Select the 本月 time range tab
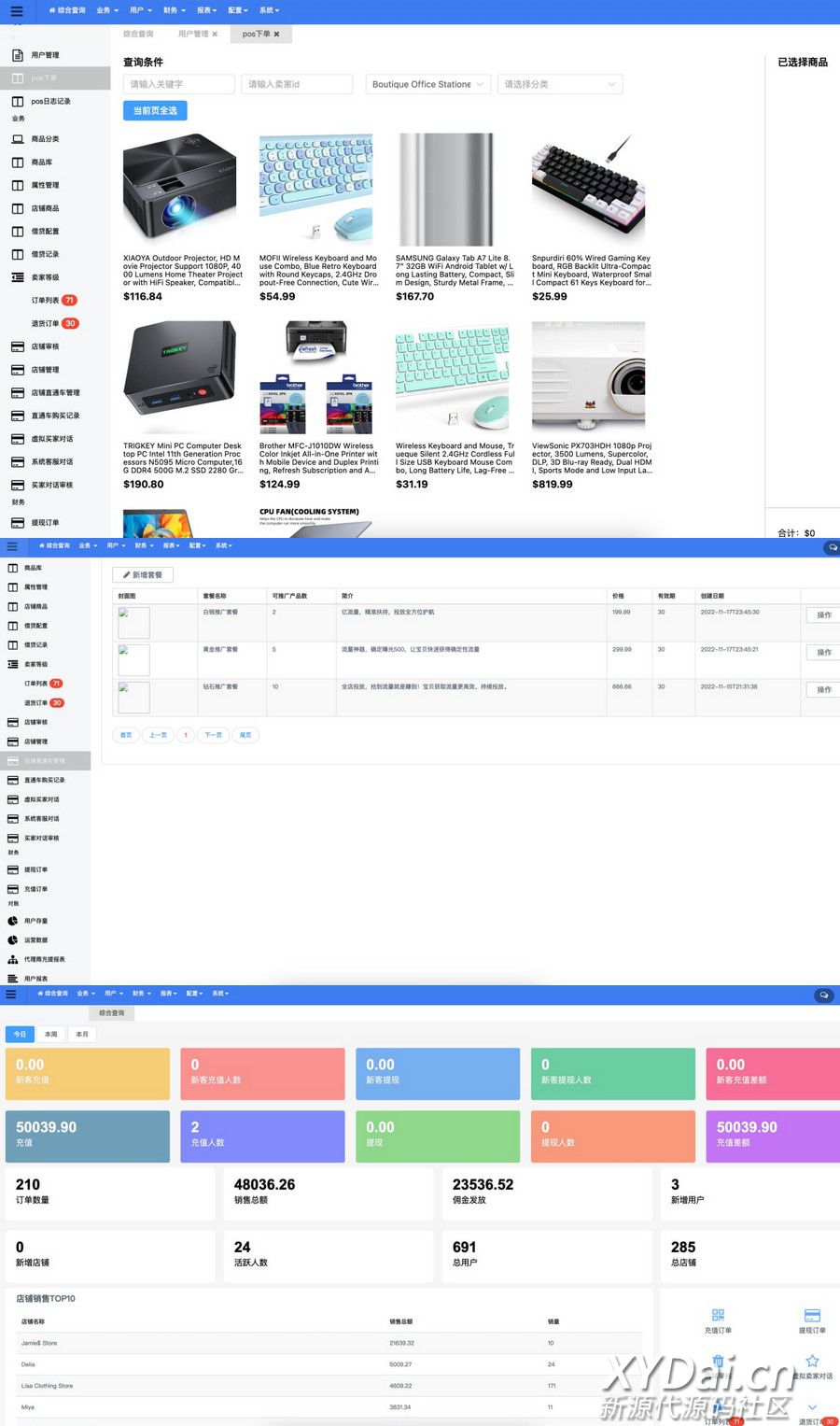This screenshot has height=1426, width=840. [x=82, y=1034]
